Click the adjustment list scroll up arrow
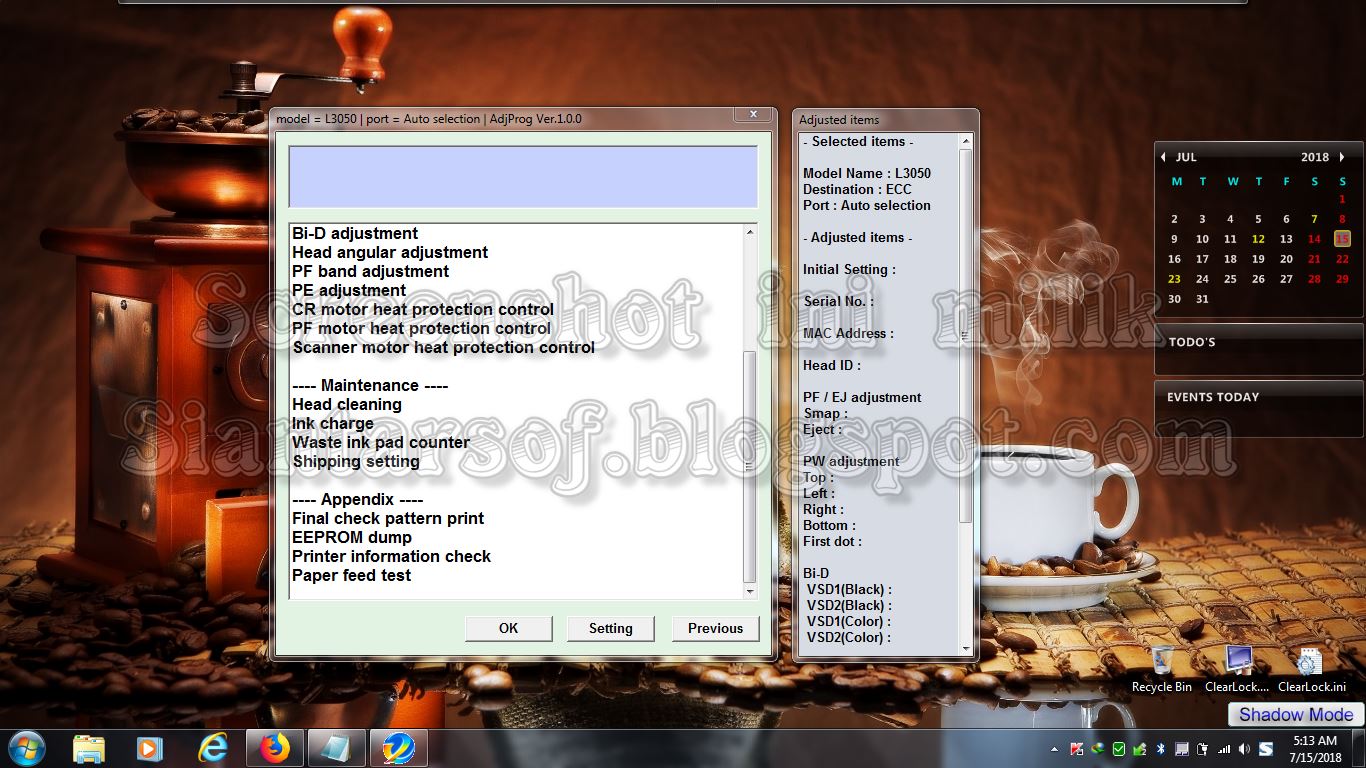 pyautogui.click(x=750, y=232)
